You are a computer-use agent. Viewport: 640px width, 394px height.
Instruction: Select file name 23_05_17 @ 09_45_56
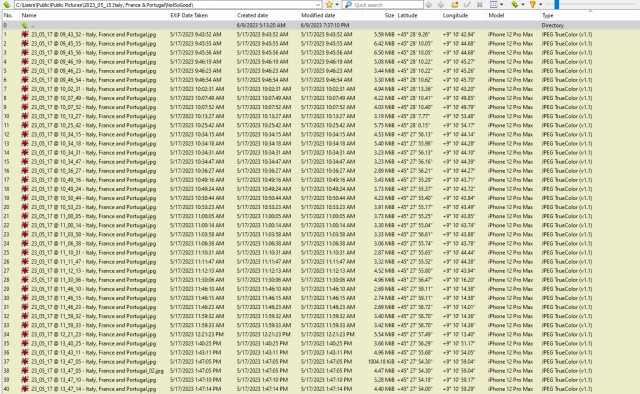(93, 53)
